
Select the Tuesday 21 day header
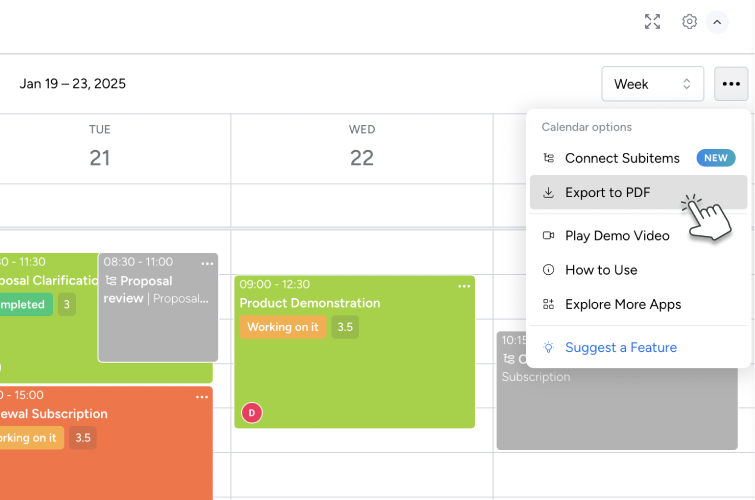pyautogui.click(x=99, y=148)
